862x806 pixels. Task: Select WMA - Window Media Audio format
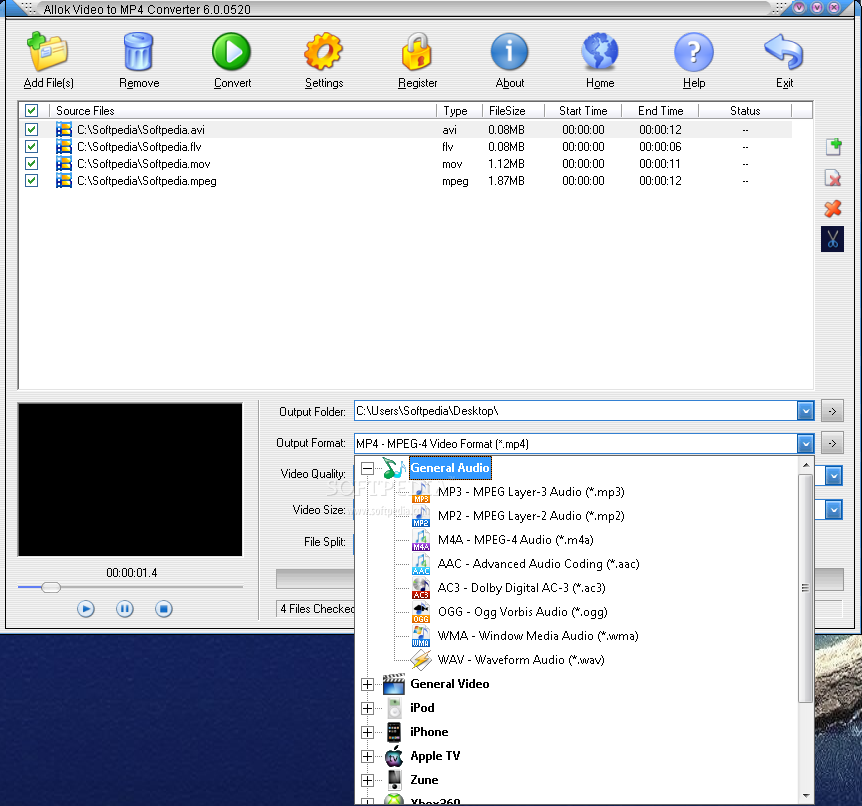click(538, 636)
